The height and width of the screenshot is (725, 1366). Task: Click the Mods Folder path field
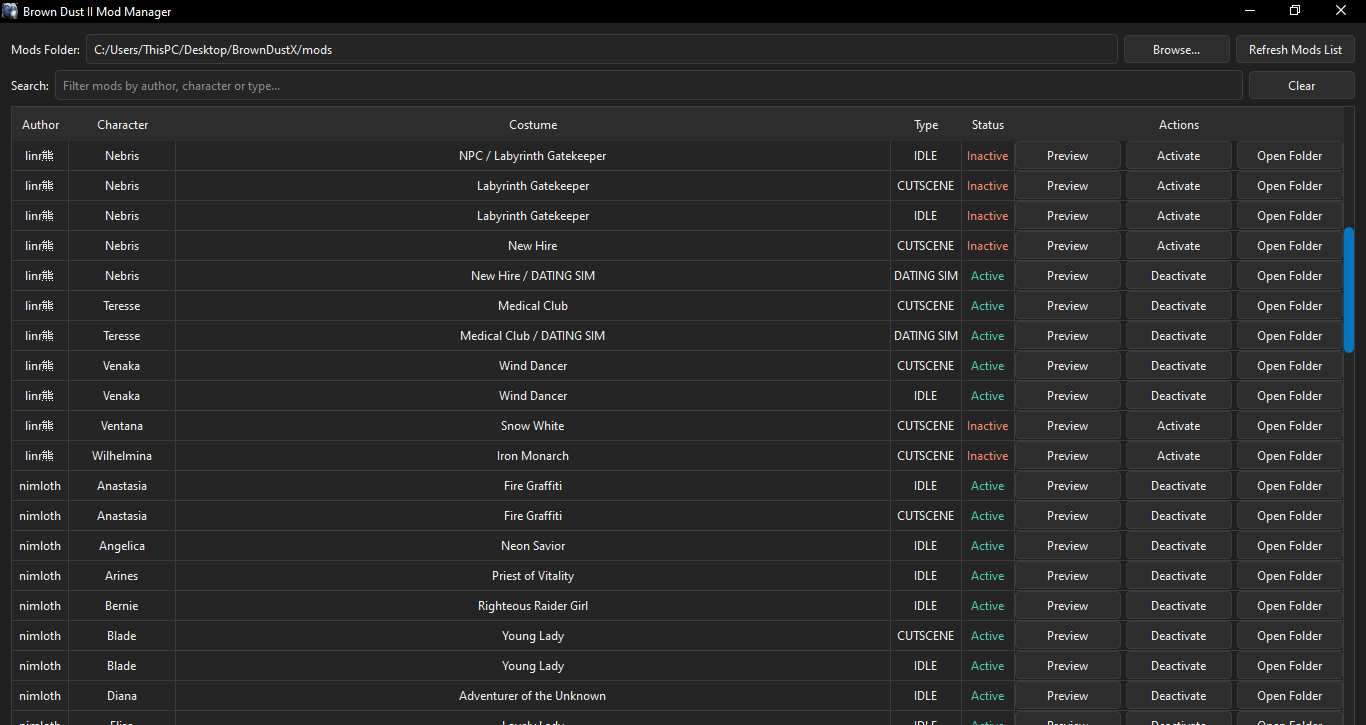coord(600,48)
